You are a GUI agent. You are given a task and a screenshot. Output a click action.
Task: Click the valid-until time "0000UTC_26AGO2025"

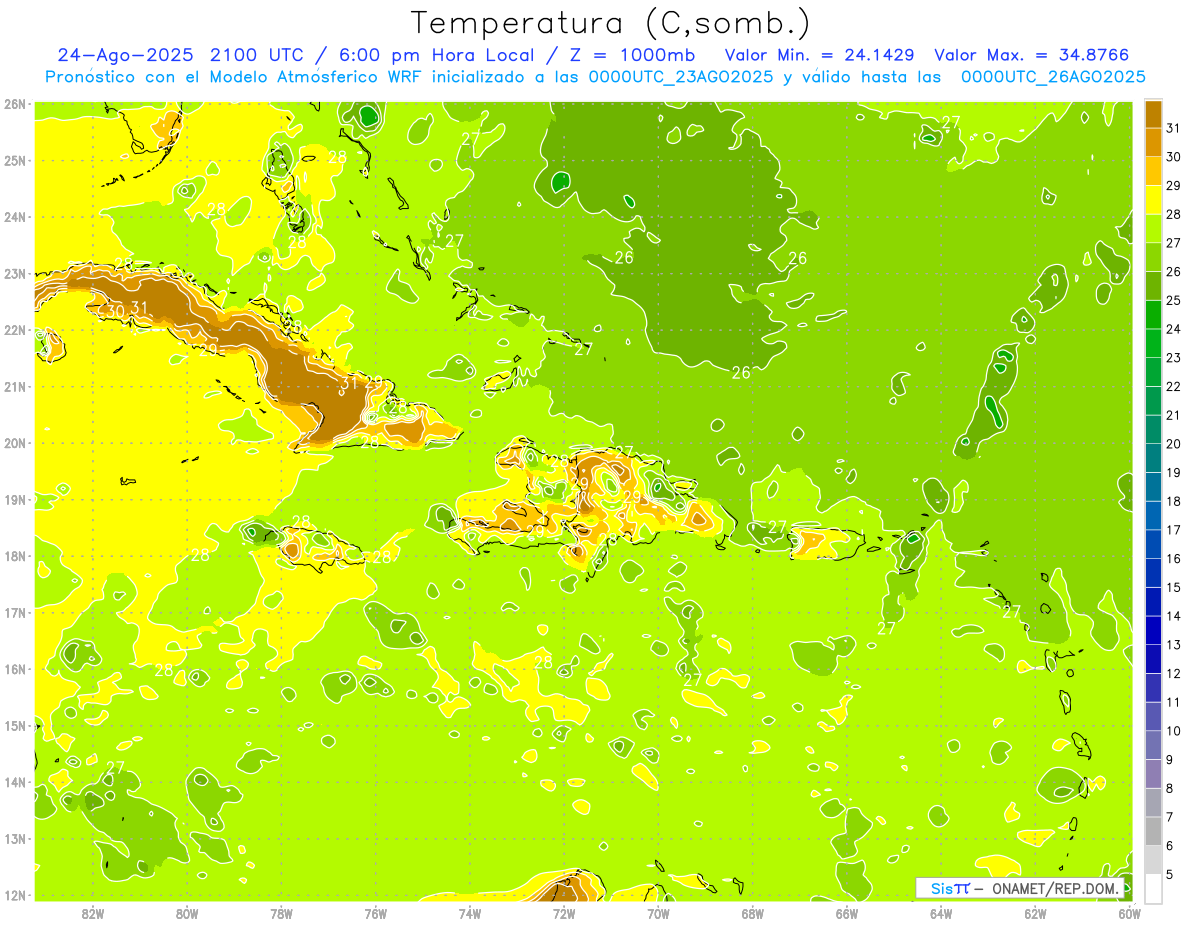point(1053,76)
